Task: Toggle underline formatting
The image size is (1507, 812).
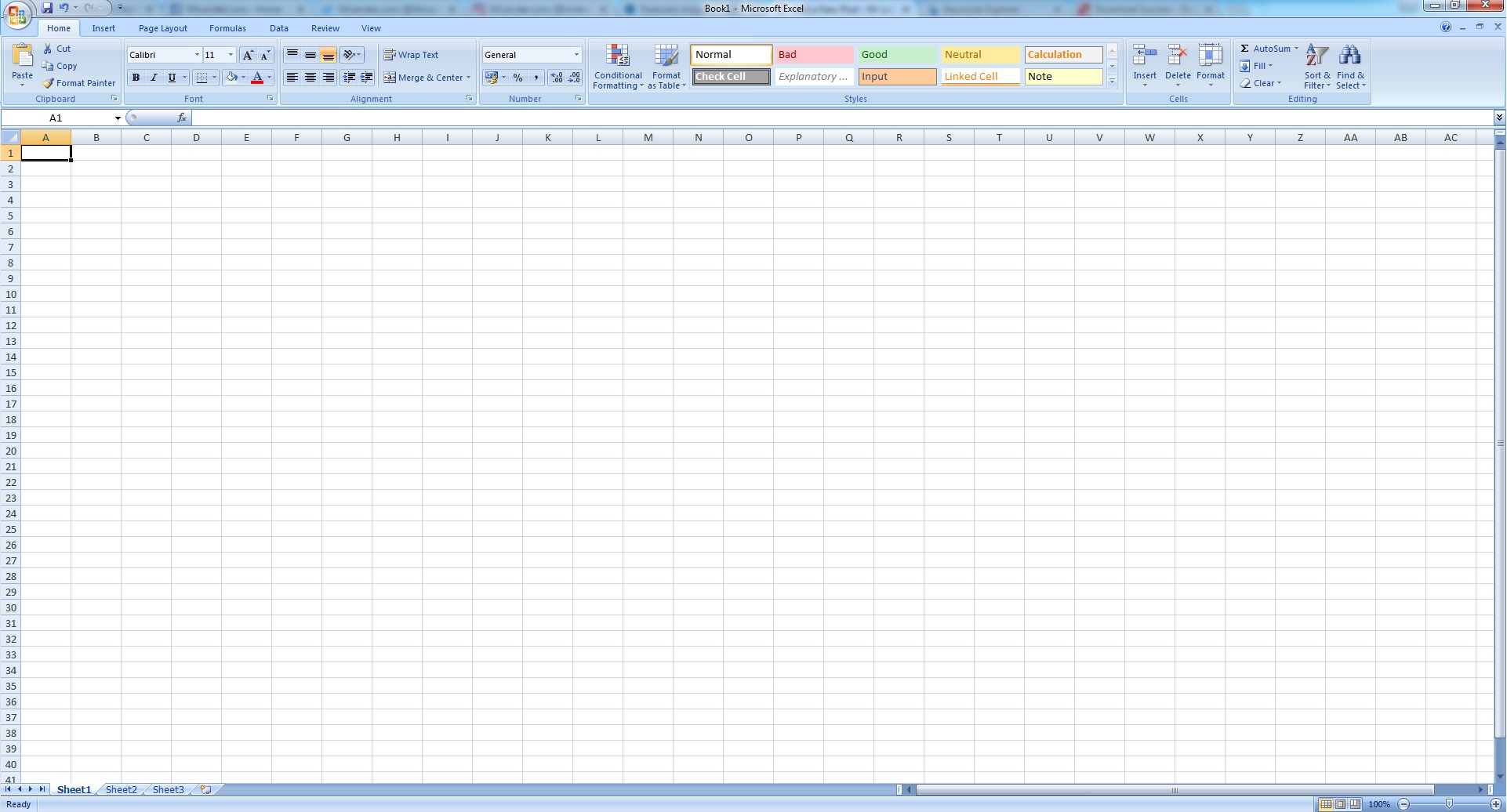Action: pos(170,78)
